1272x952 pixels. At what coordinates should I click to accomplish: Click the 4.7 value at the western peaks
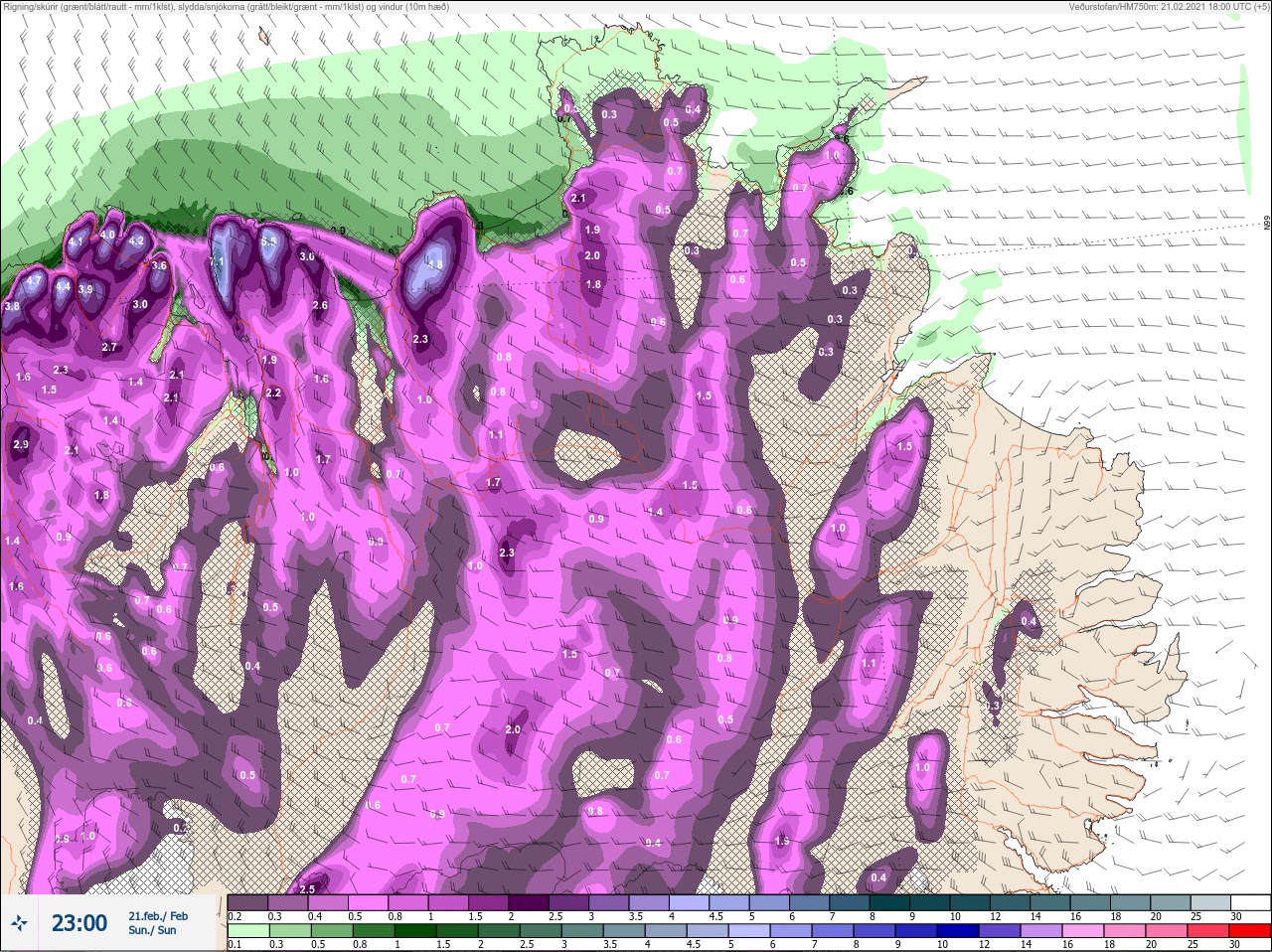tap(34, 281)
